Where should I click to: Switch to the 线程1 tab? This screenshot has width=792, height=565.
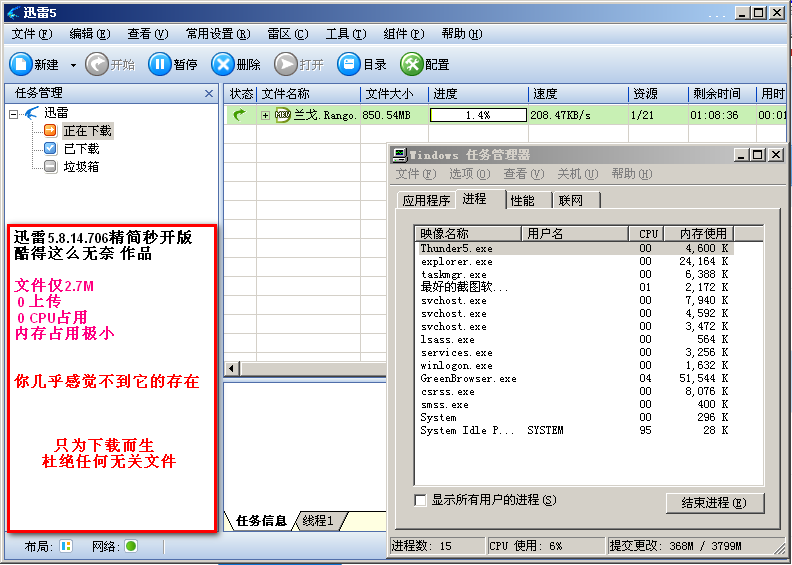pos(318,521)
